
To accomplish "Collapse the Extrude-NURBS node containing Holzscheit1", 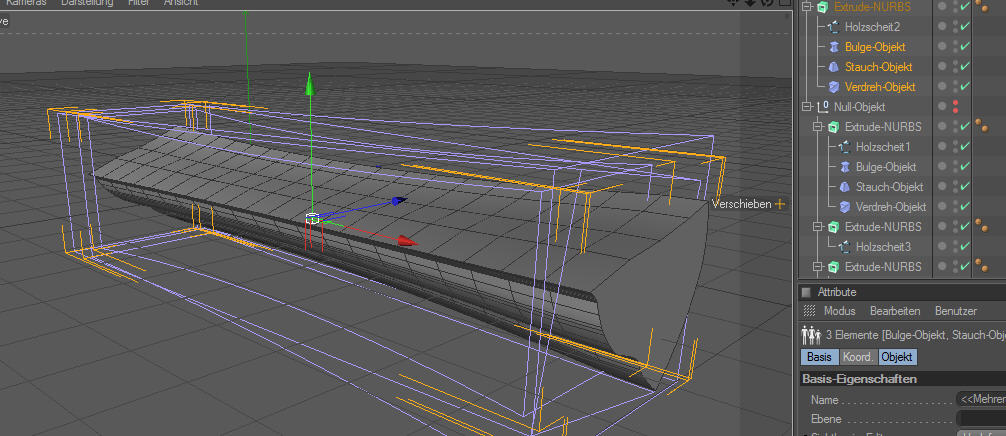I will pyautogui.click(x=817, y=127).
